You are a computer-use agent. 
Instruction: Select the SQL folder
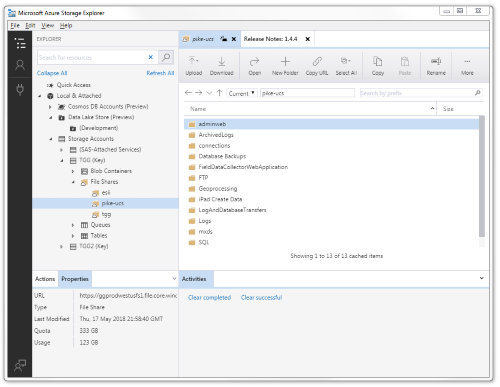point(204,242)
